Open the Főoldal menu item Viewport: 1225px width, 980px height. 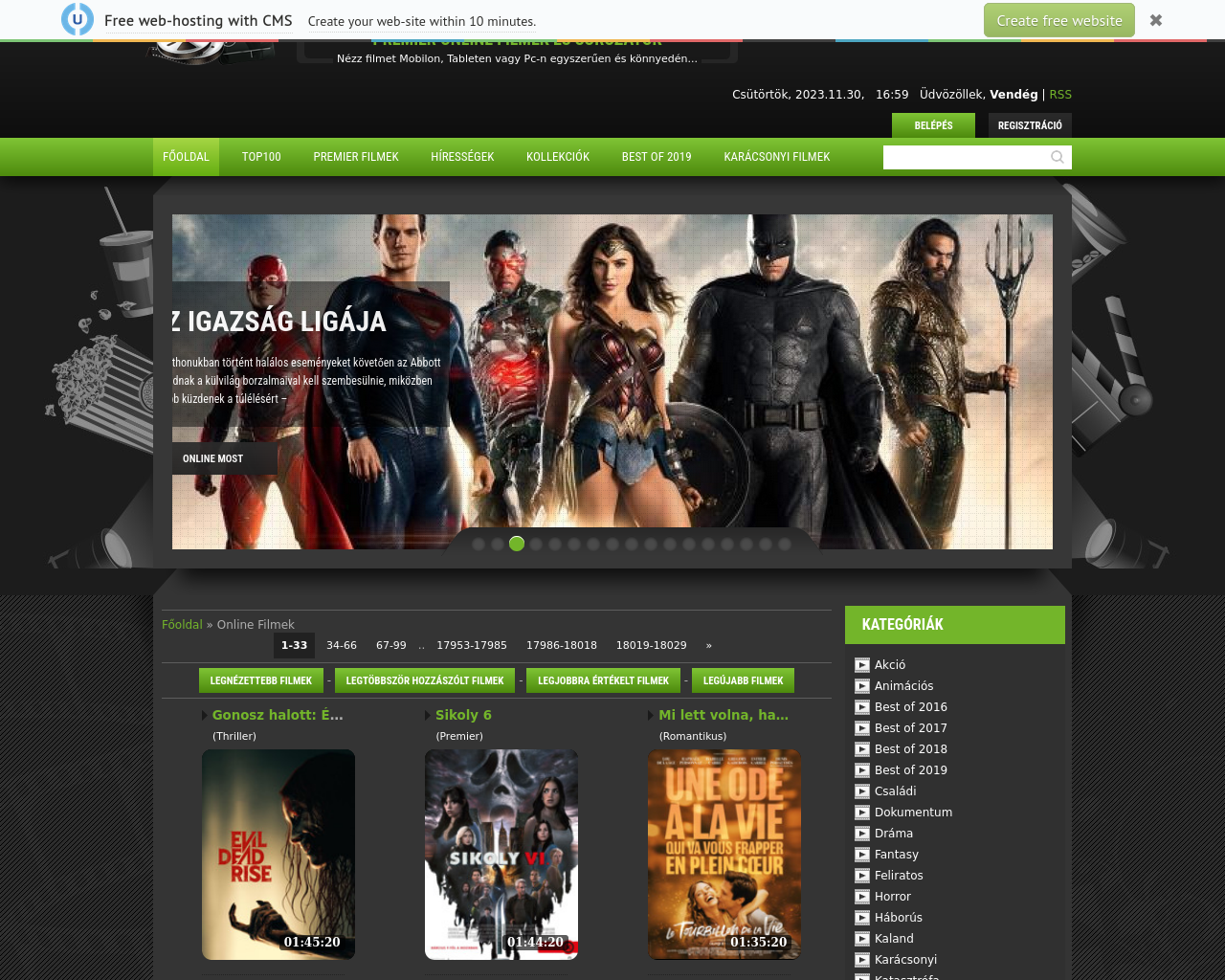[186, 157]
